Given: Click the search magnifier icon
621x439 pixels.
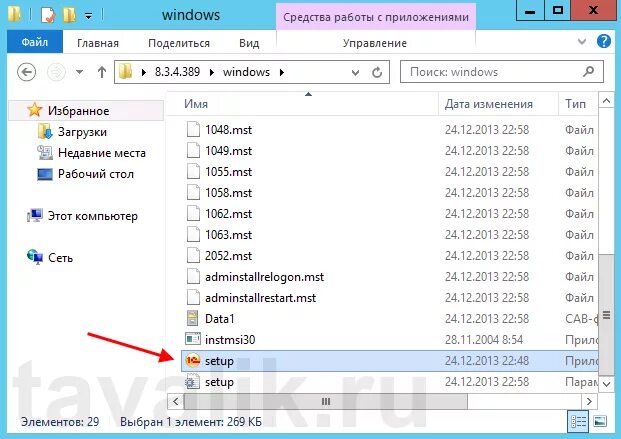Looking at the screenshot, I should [x=589, y=72].
